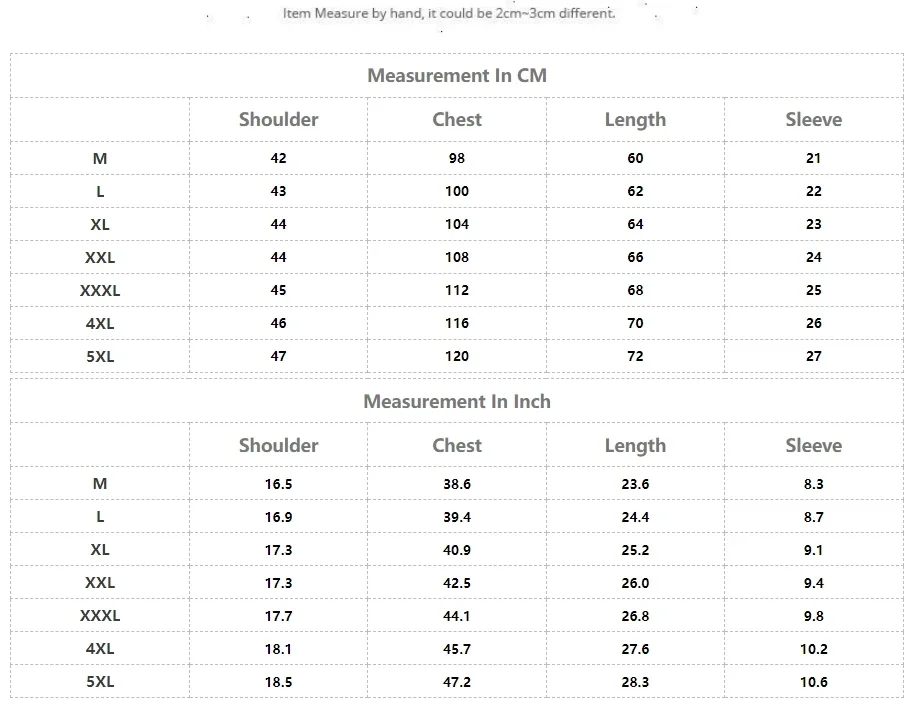Image resolution: width=915 pixels, height=707 pixels.
Task: Select the Chest header in the CM table
Action: tap(457, 119)
